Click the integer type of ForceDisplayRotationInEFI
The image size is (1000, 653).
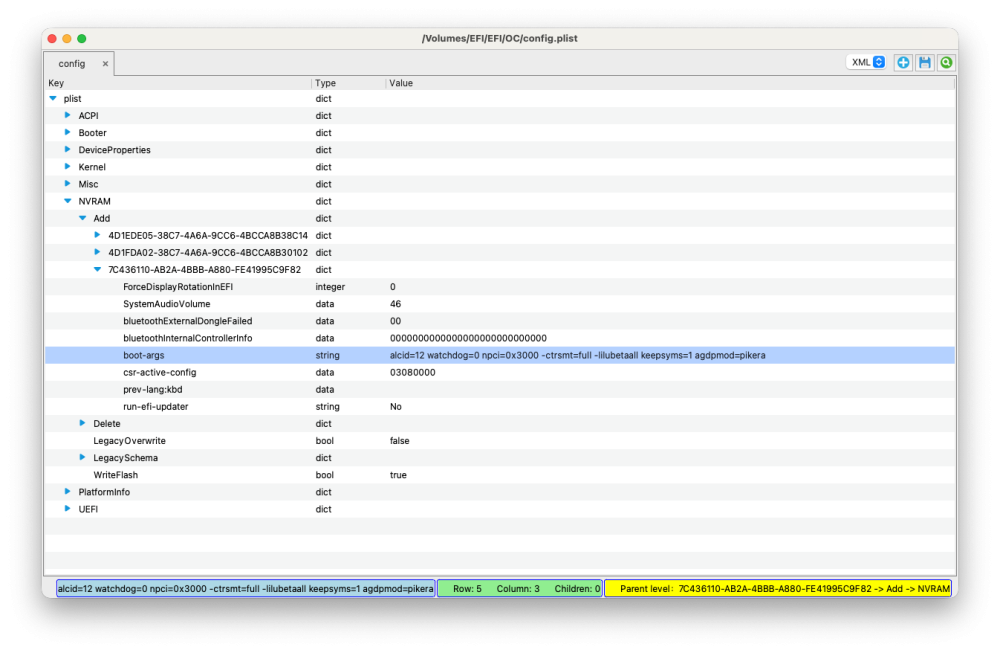330,287
